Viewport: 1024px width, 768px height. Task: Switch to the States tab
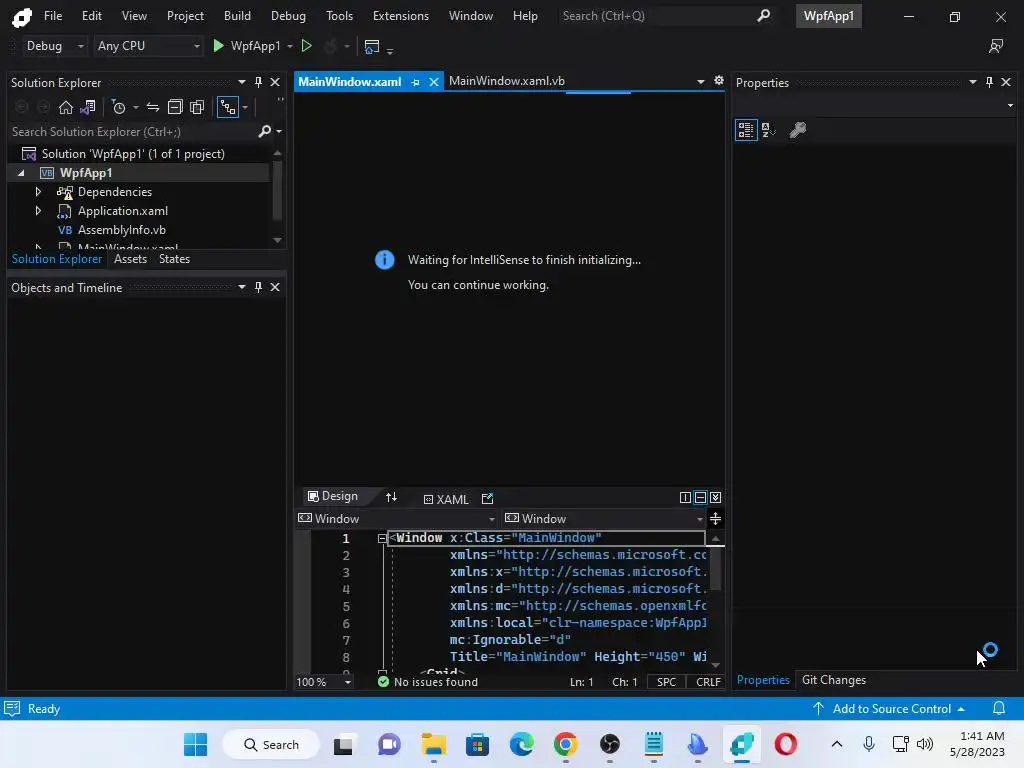click(174, 259)
